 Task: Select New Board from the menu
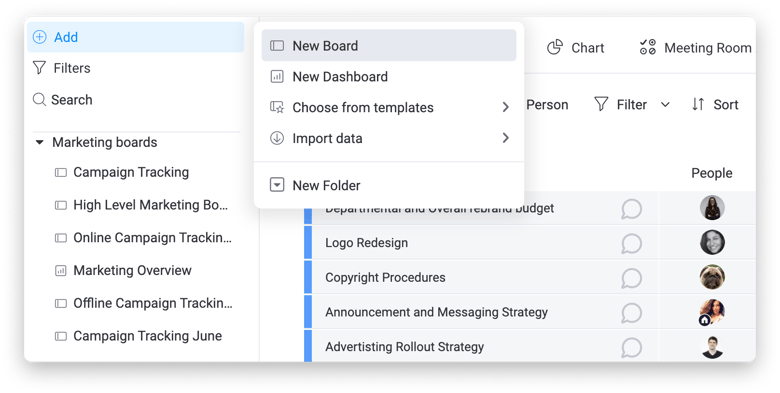(389, 45)
